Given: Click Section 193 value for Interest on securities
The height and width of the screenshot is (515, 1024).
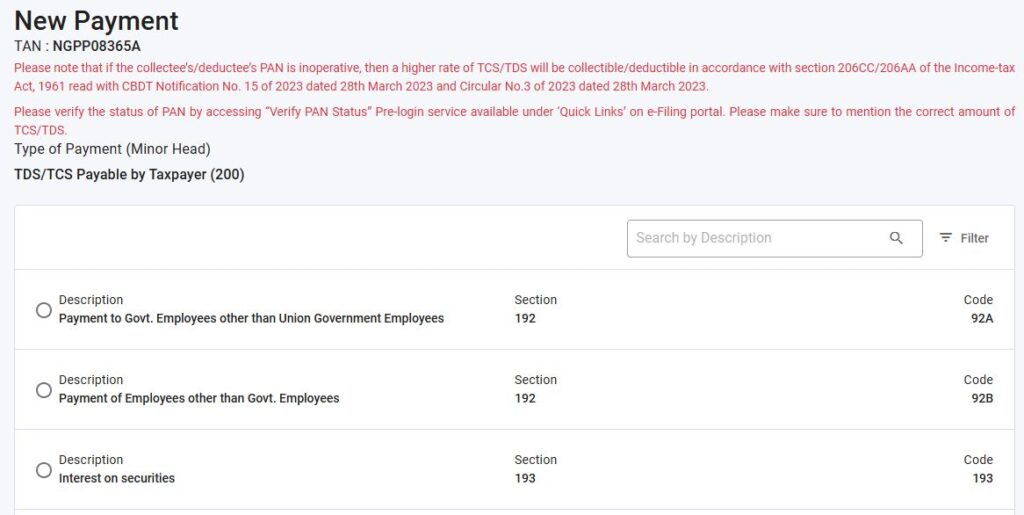Looking at the screenshot, I should (x=525, y=479).
